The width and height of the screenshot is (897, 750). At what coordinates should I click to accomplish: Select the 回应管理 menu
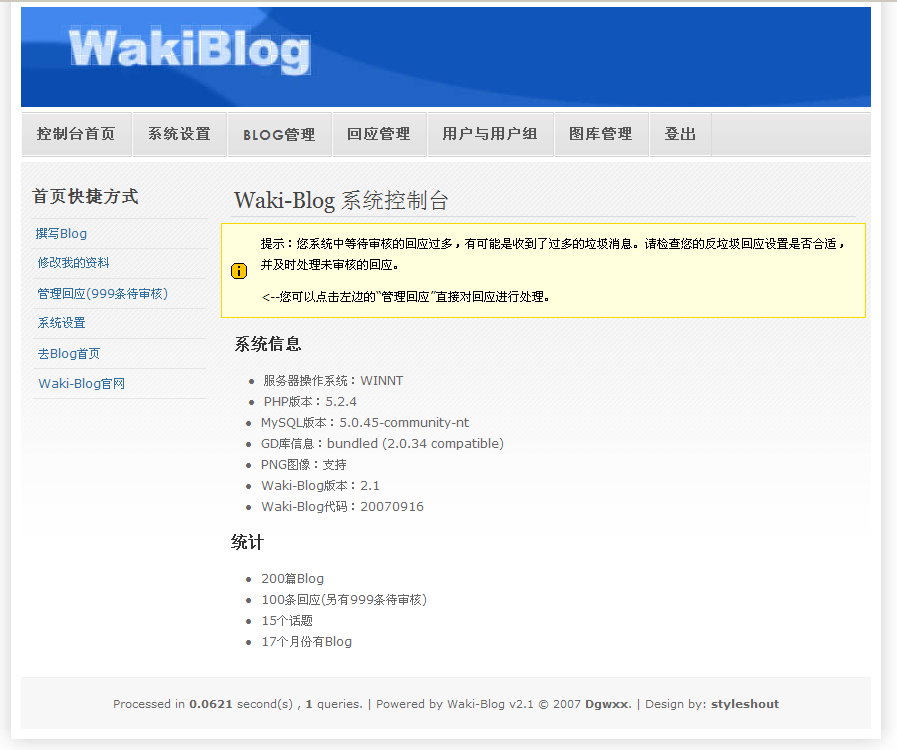click(x=379, y=134)
